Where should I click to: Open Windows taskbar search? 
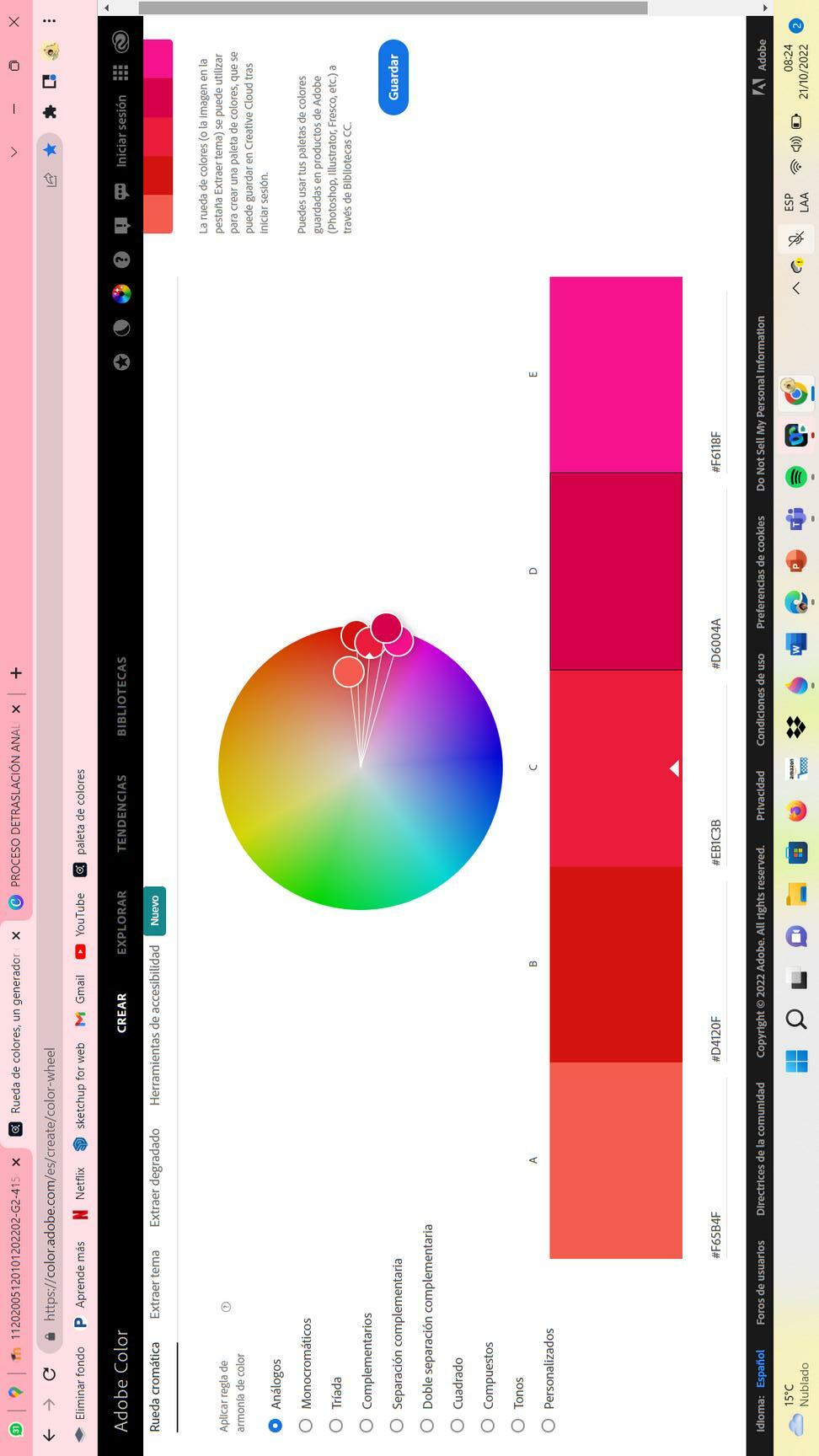click(796, 1020)
